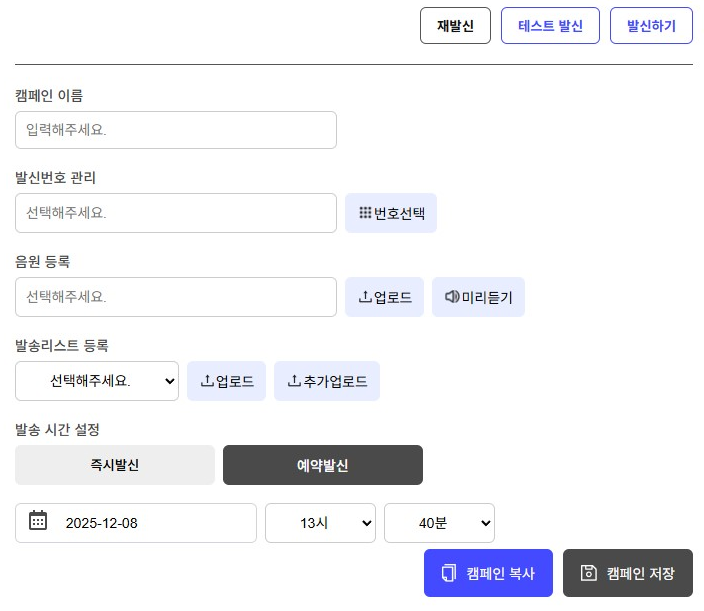
Task: Click the speaker icon for 미리듣기
Action: (452, 297)
